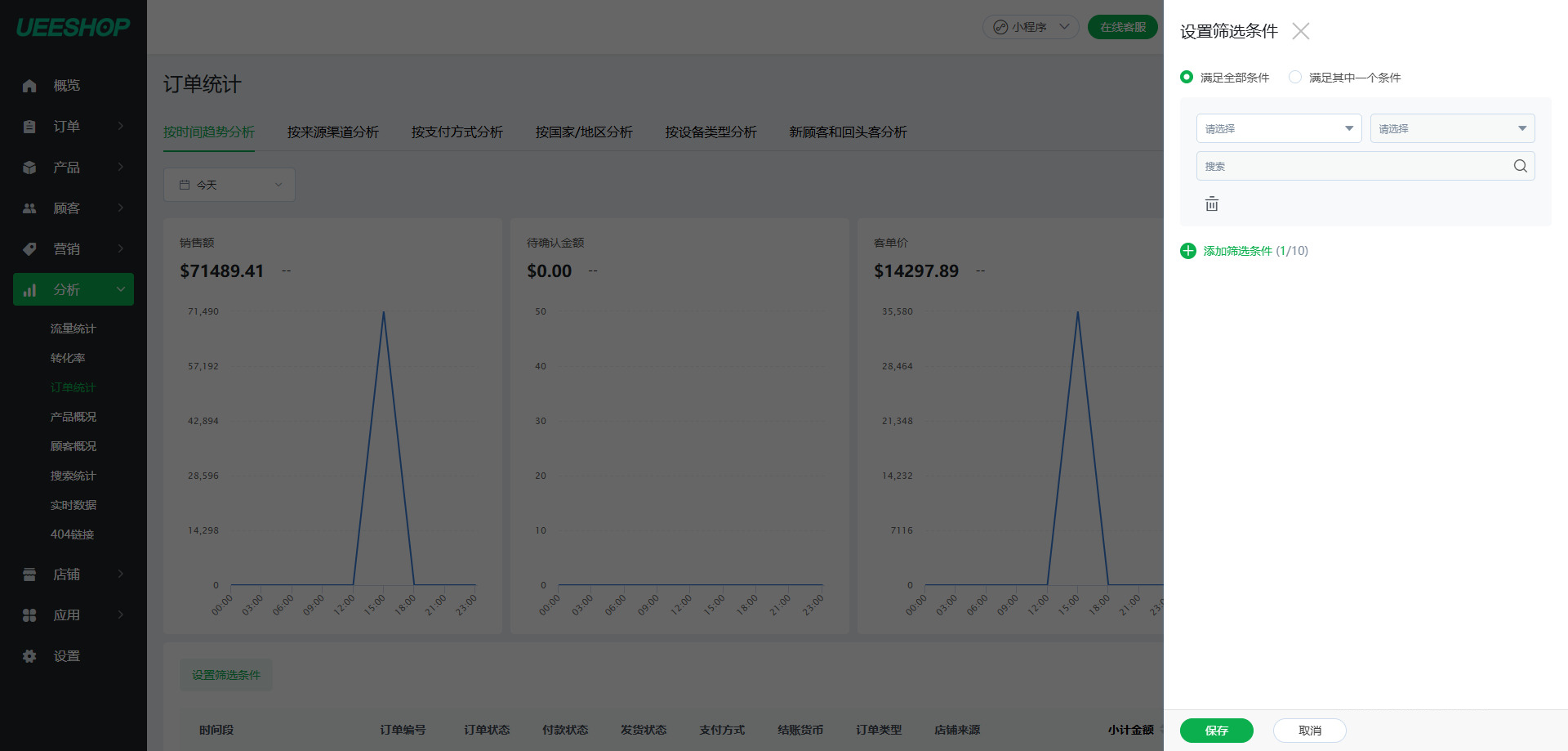This screenshot has width=1568, height=751.
Task: Open 产品概况 submenu item
Action: (73, 417)
